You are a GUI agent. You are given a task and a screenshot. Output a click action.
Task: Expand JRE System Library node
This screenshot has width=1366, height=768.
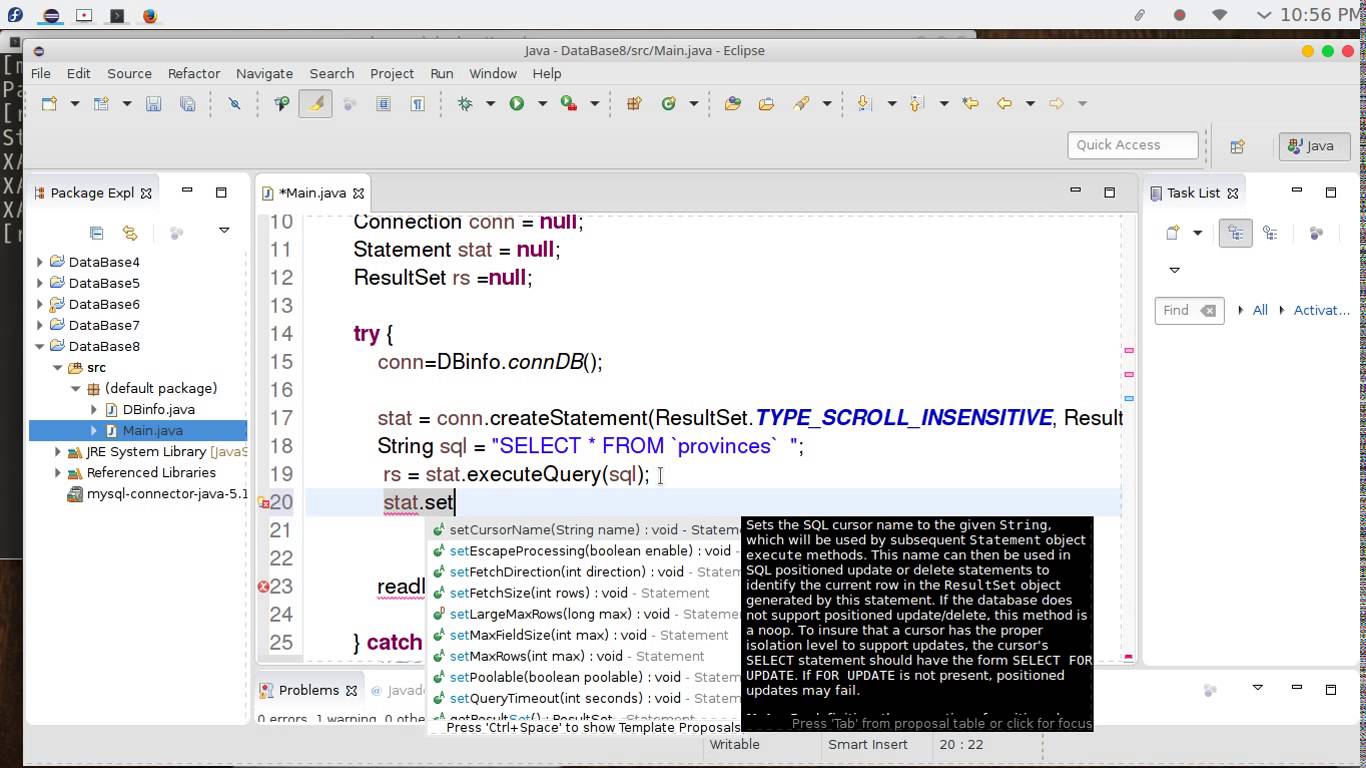(58, 451)
